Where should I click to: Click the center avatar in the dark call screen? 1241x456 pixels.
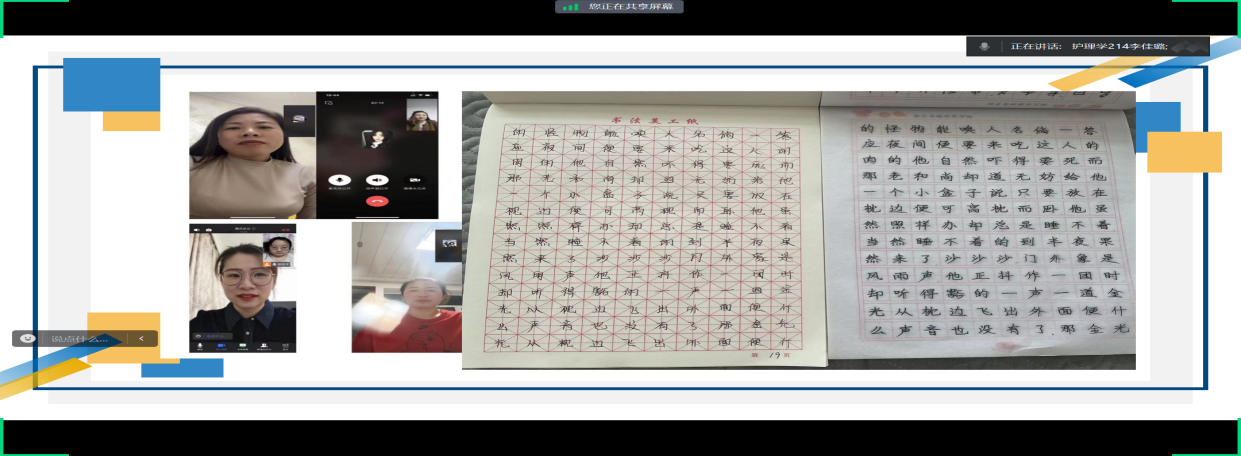coord(375,137)
